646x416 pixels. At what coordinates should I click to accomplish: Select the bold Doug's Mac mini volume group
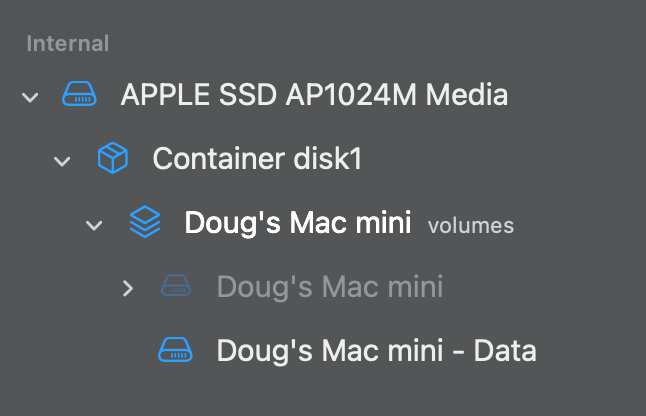(x=297, y=223)
